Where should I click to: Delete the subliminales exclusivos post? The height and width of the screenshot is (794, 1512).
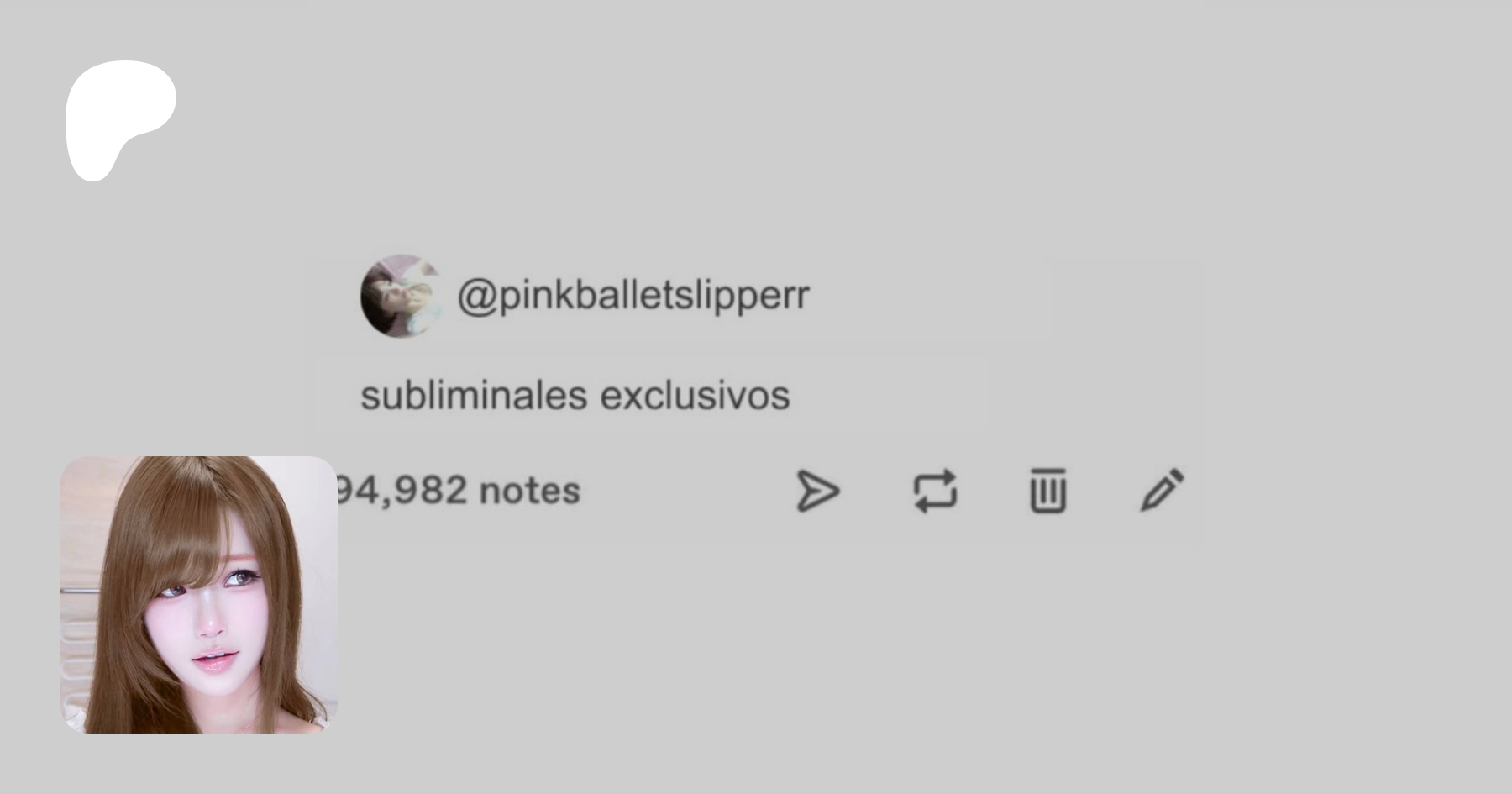coord(1047,491)
